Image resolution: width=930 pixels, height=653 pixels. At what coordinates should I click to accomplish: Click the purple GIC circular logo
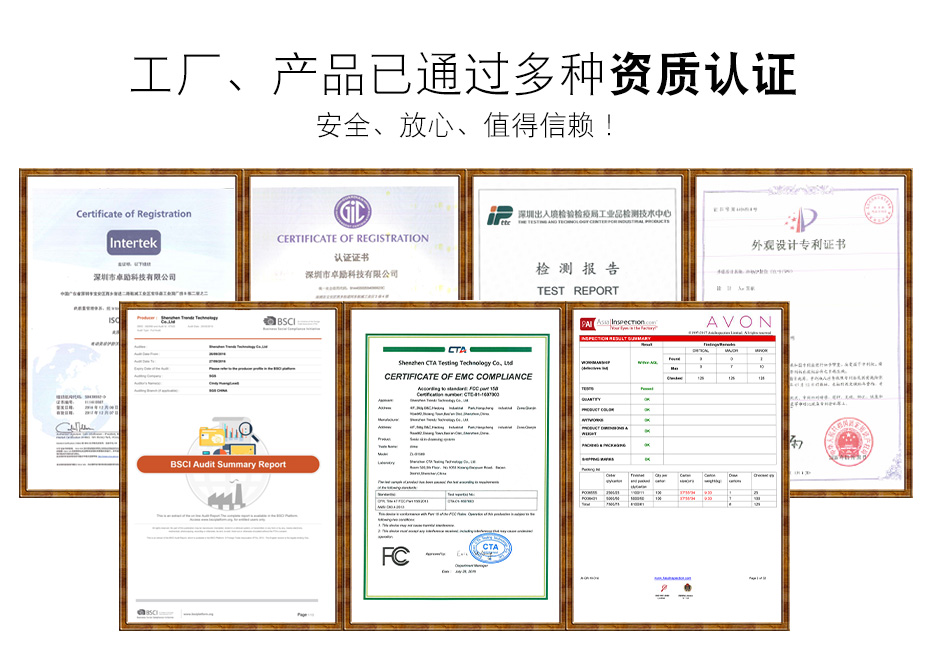pos(352,212)
